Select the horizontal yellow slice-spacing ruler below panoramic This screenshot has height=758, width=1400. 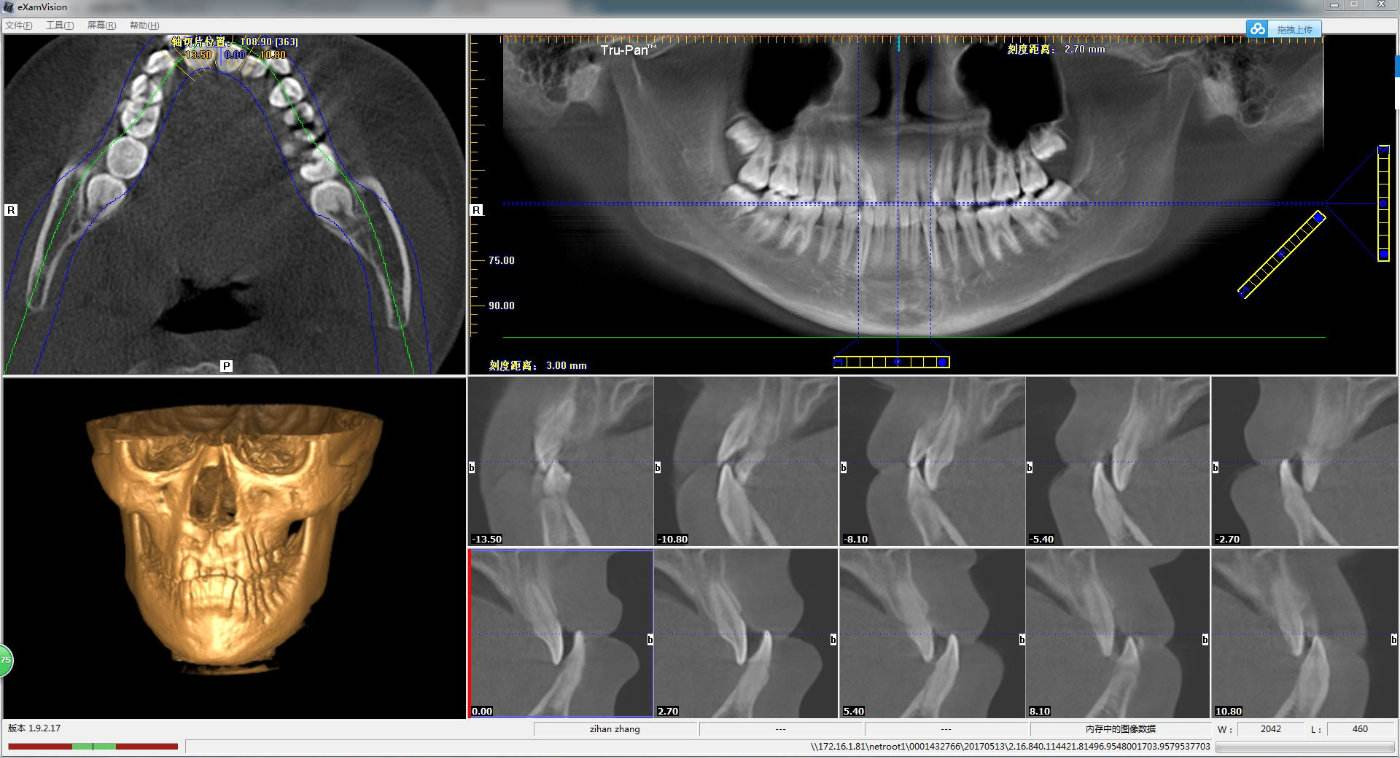point(891,362)
